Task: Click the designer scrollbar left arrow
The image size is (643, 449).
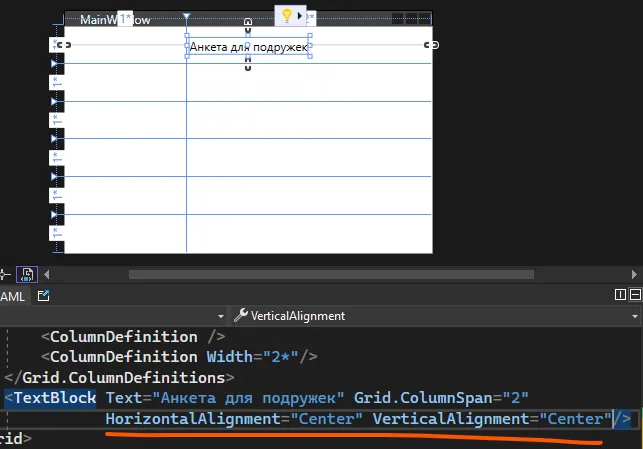Action: click(x=47, y=274)
